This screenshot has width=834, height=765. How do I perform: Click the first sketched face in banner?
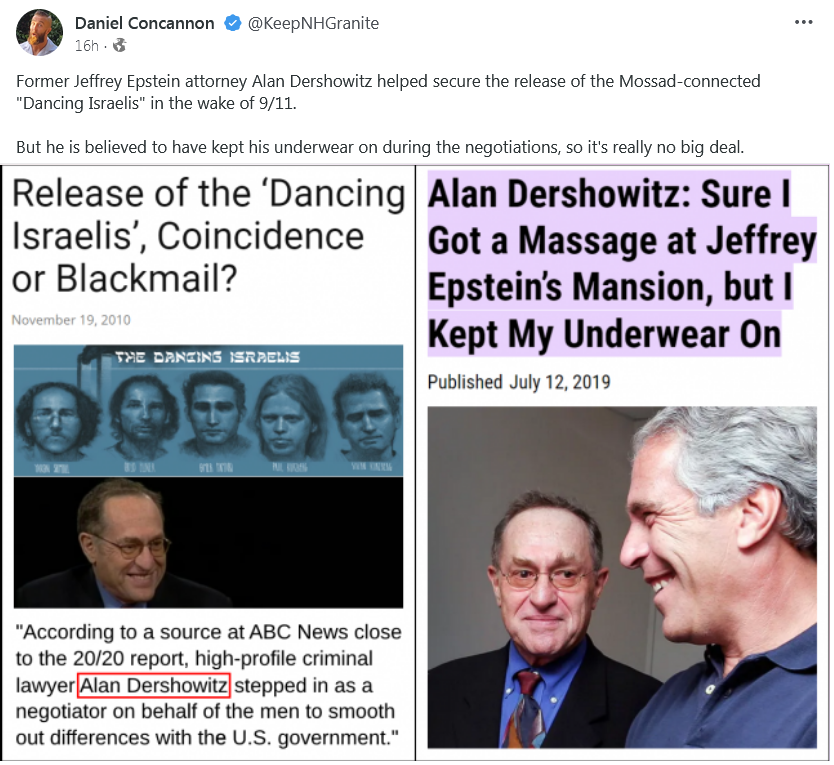pyautogui.click(x=53, y=419)
